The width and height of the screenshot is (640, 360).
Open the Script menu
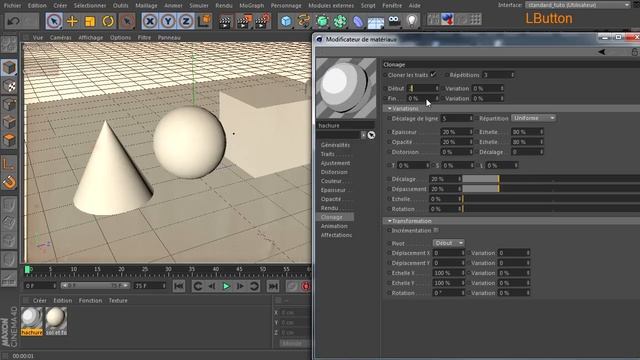point(368,6)
